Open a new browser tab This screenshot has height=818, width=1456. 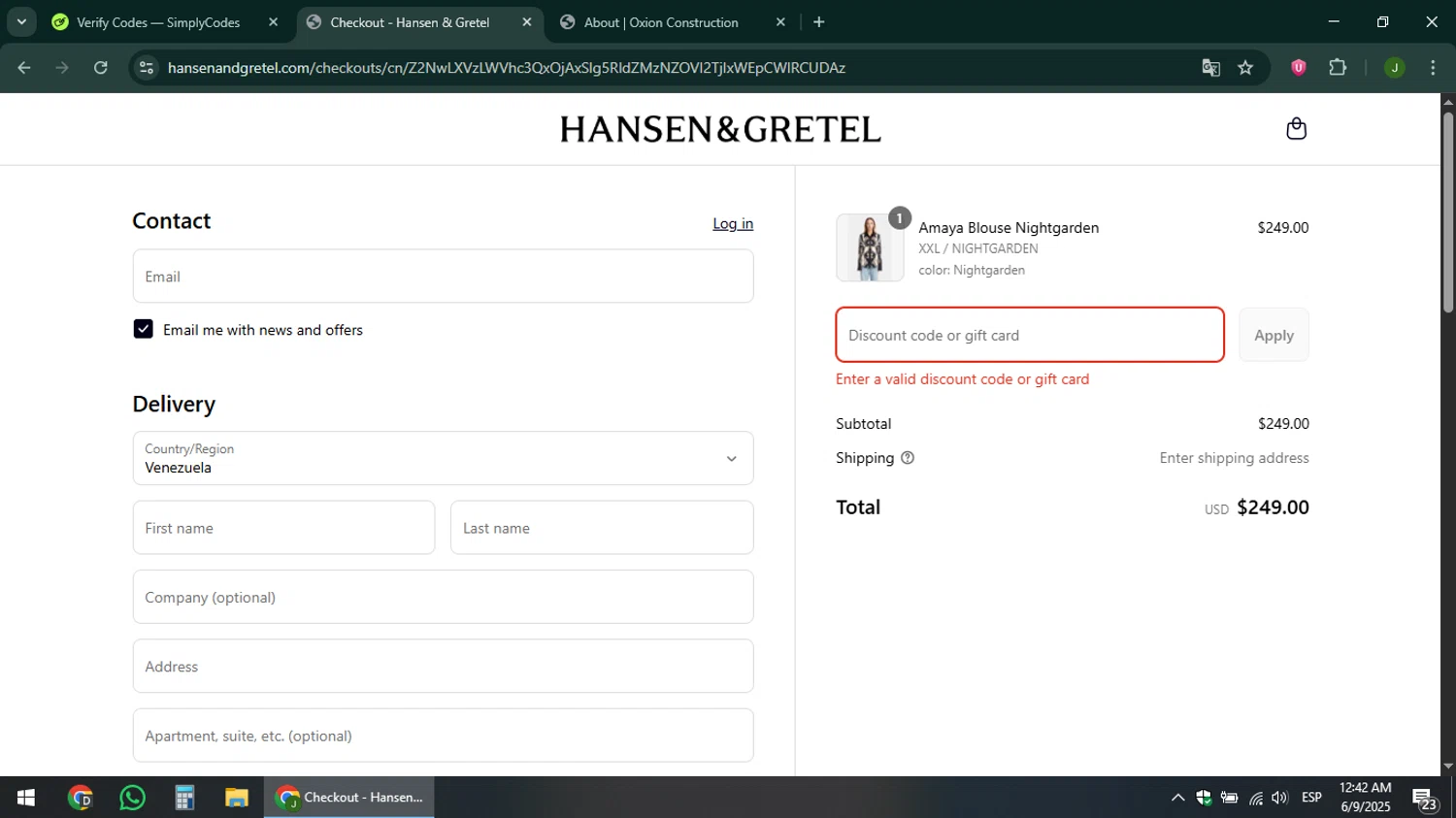[819, 22]
